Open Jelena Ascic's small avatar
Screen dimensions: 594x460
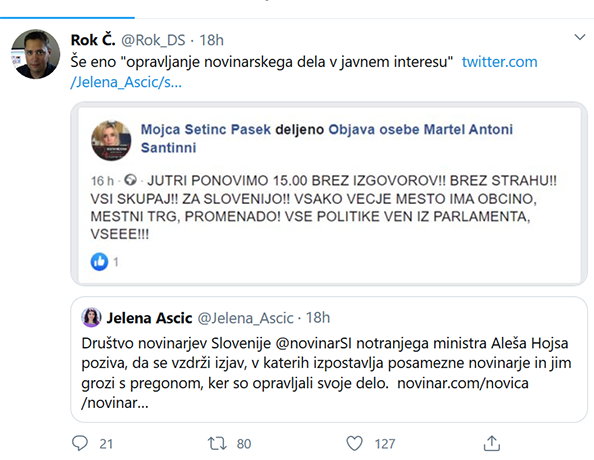pyautogui.click(x=91, y=317)
